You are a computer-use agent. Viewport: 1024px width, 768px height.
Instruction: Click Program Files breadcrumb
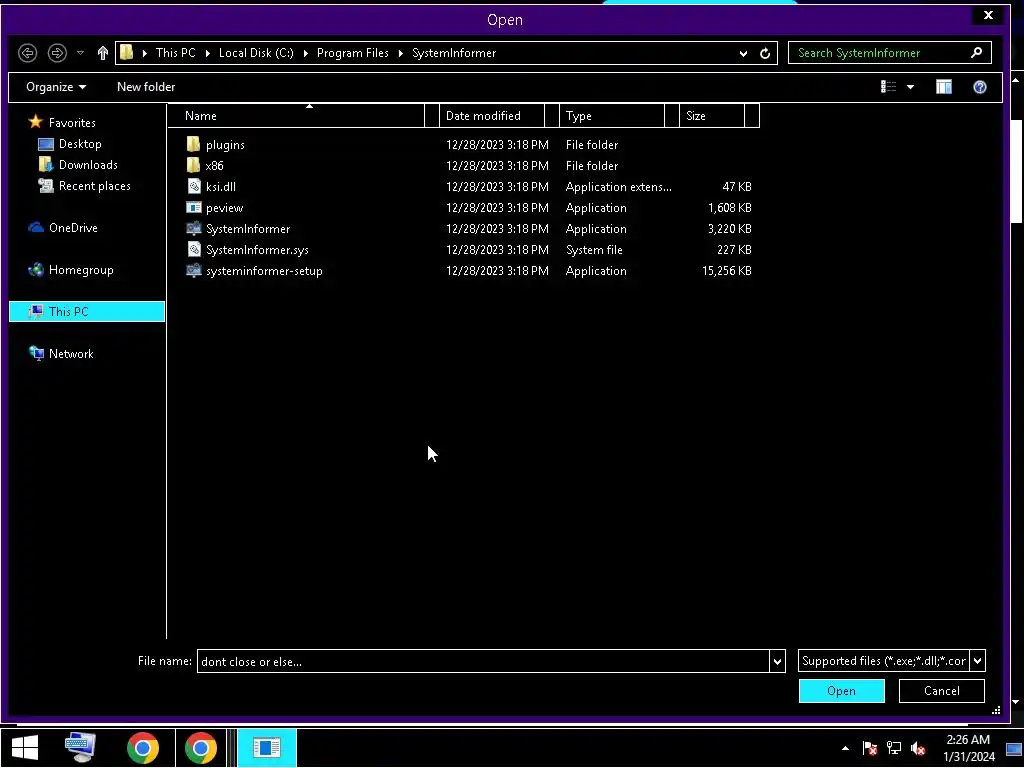pyautogui.click(x=353, y=53)
